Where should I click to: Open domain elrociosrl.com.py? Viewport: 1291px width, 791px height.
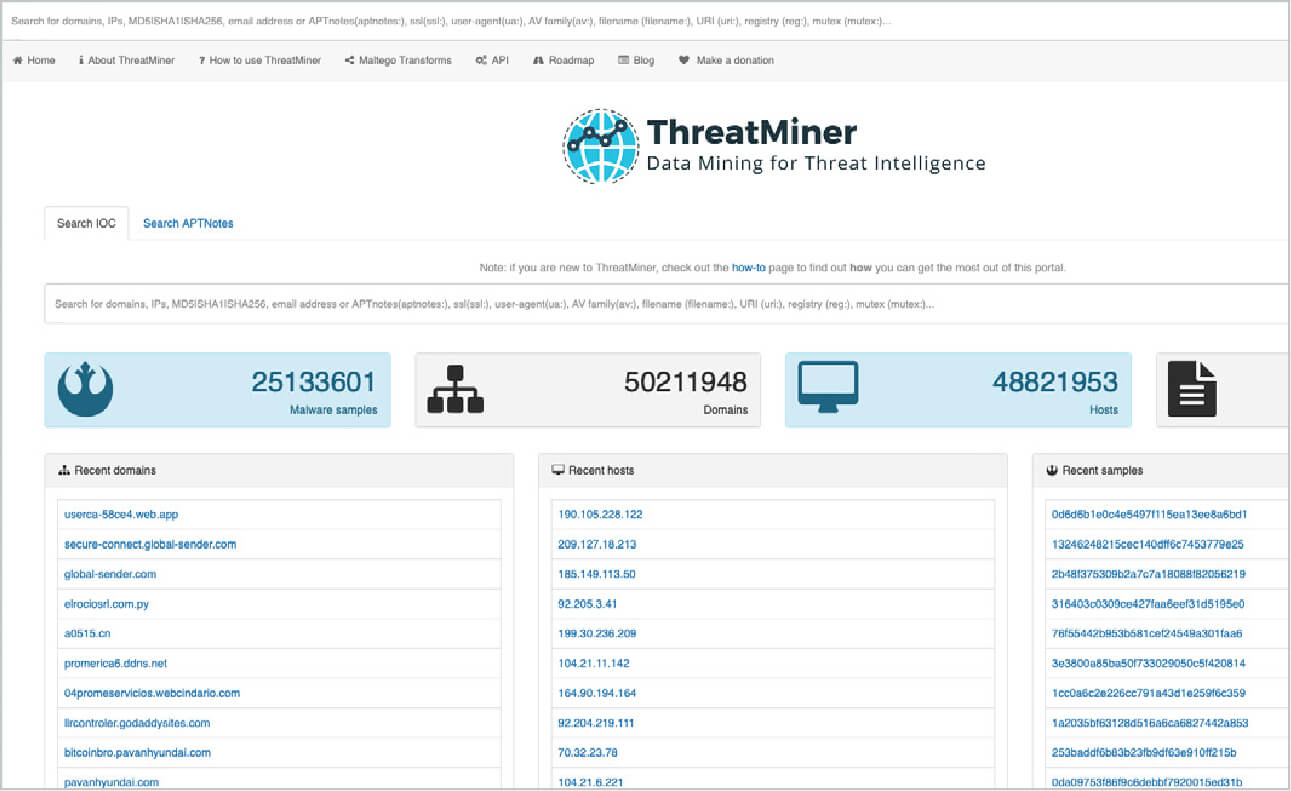[106, 604]
